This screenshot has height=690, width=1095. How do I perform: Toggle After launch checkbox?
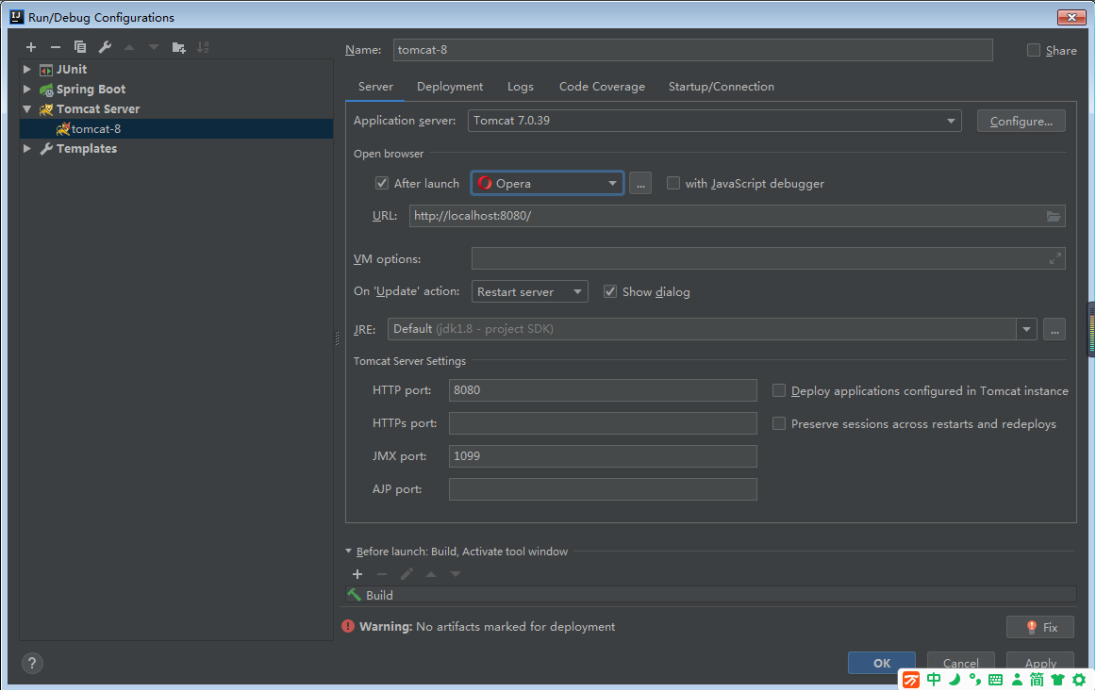click(381, 183)
